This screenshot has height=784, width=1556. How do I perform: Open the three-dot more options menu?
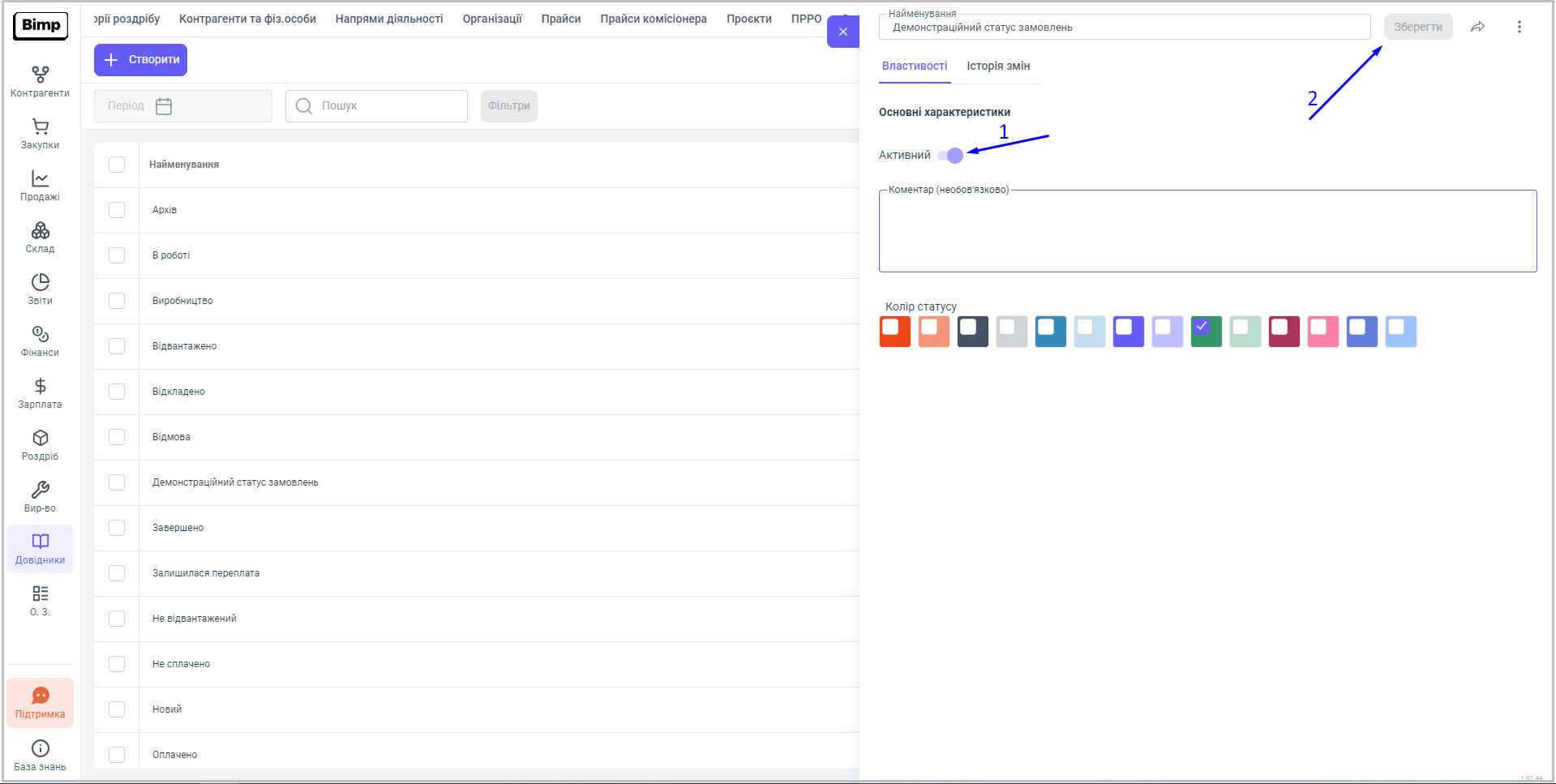coord(1519,27)
